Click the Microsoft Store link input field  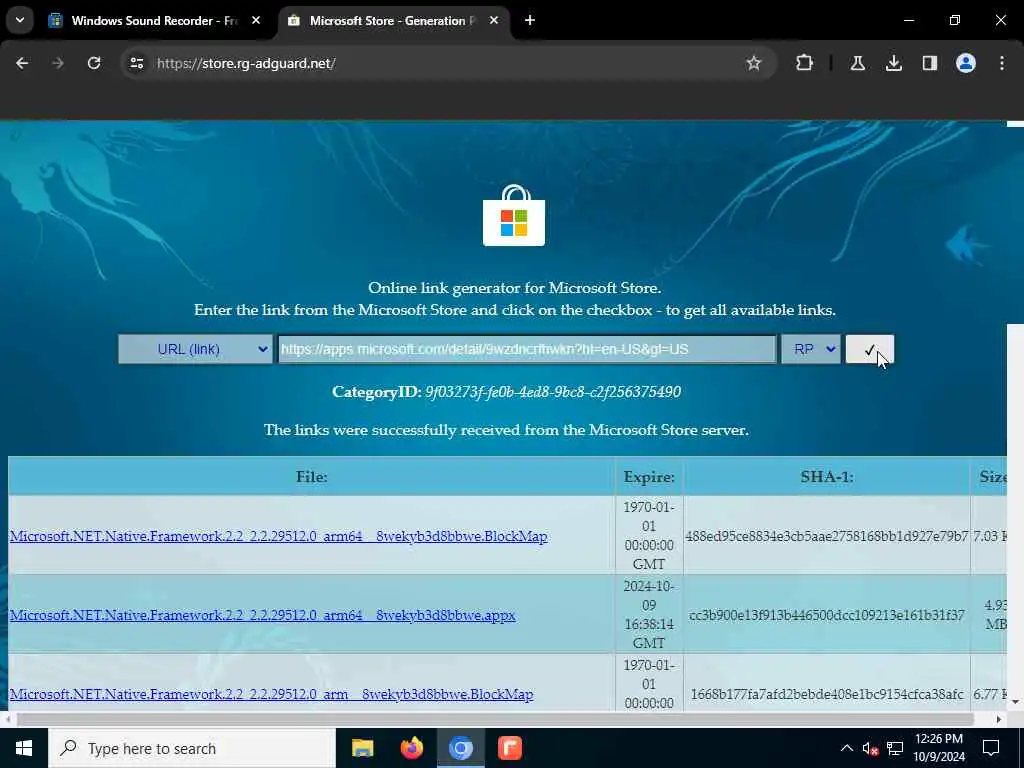pyautogui.click(x=527, y=349)
